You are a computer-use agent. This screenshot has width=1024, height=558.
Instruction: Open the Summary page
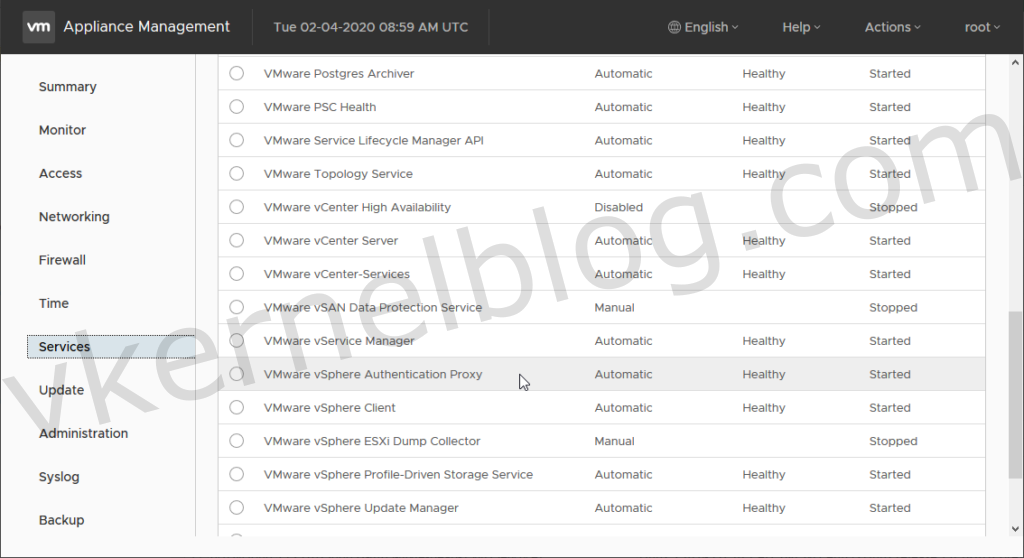click(67, 87)
